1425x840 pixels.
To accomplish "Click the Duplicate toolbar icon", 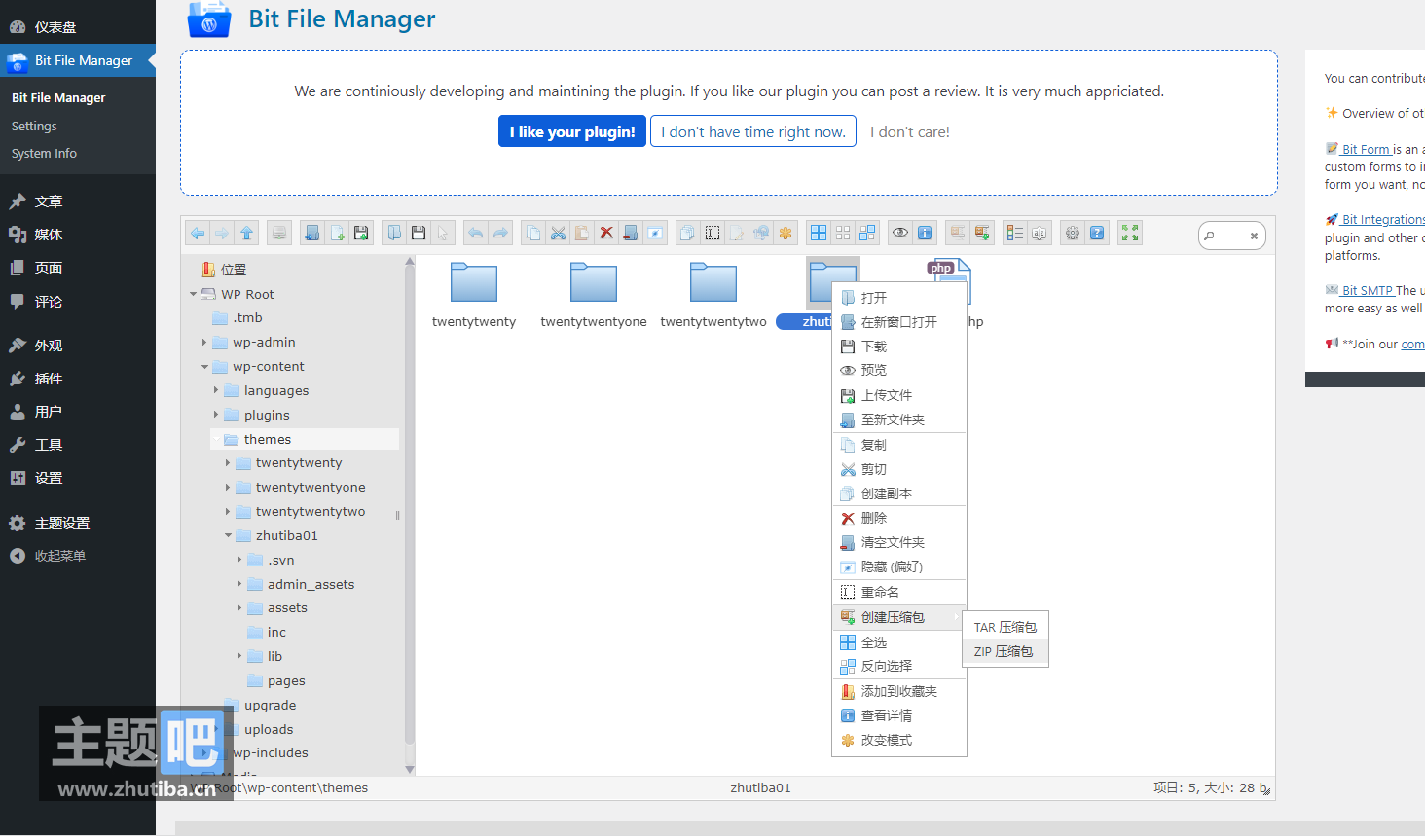I will click(x=687, y=233).
